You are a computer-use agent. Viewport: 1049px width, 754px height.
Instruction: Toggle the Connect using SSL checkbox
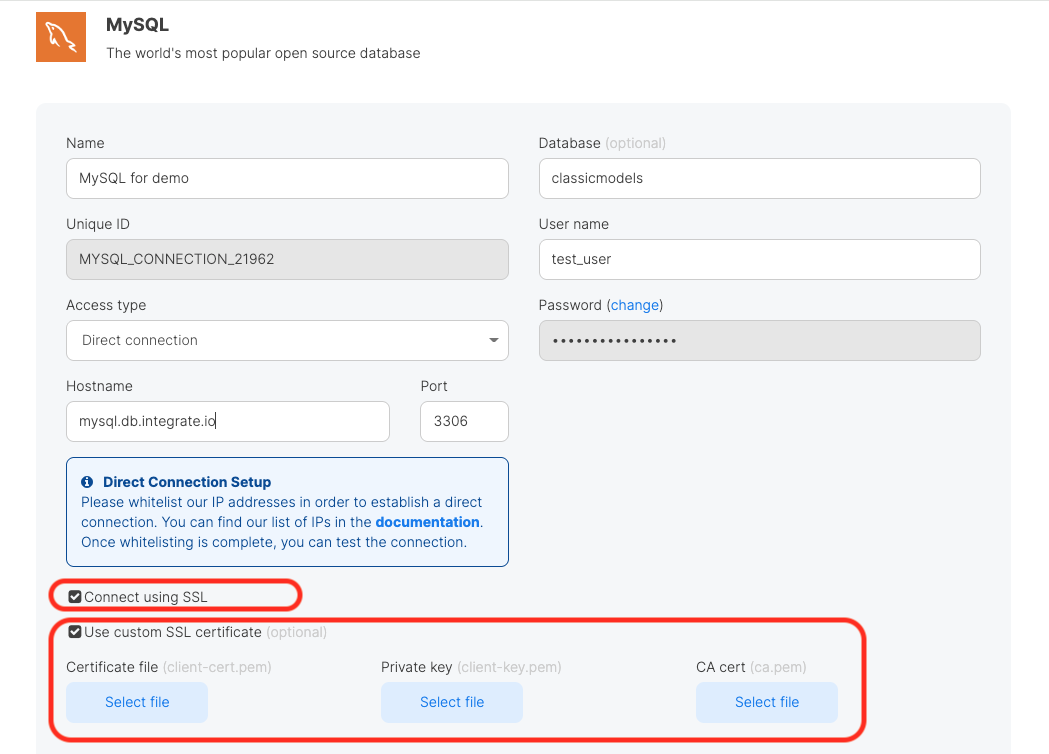[75, 597]
